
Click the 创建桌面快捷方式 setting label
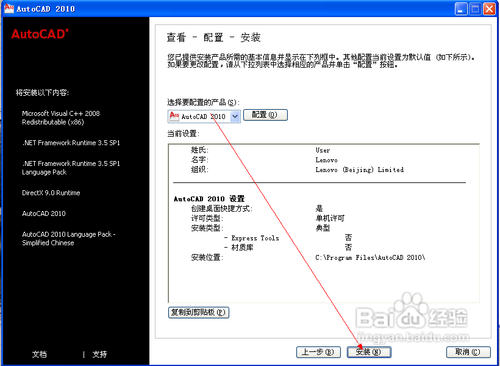(222, 209)
